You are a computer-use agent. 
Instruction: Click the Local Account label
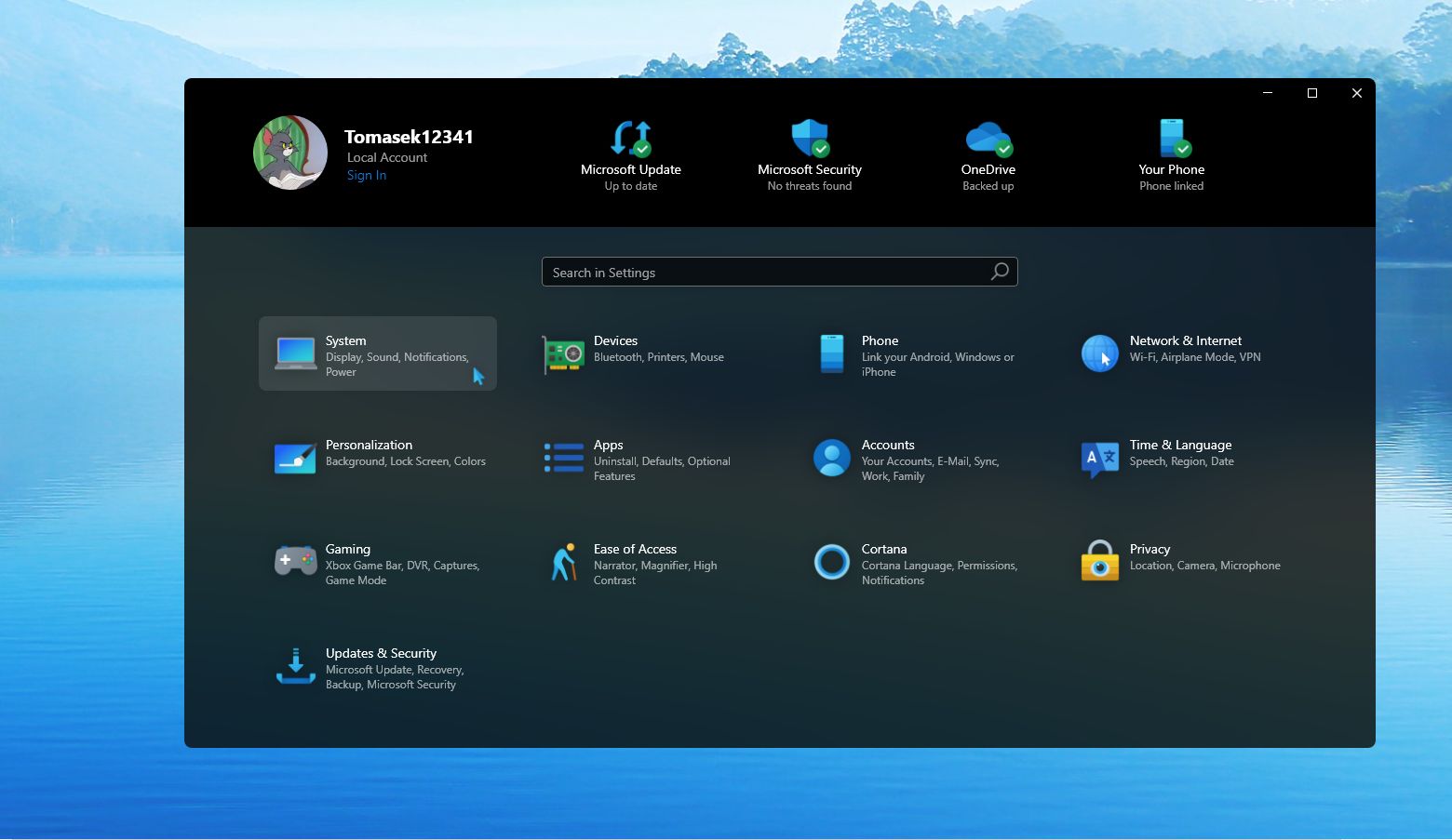[387, 157]
